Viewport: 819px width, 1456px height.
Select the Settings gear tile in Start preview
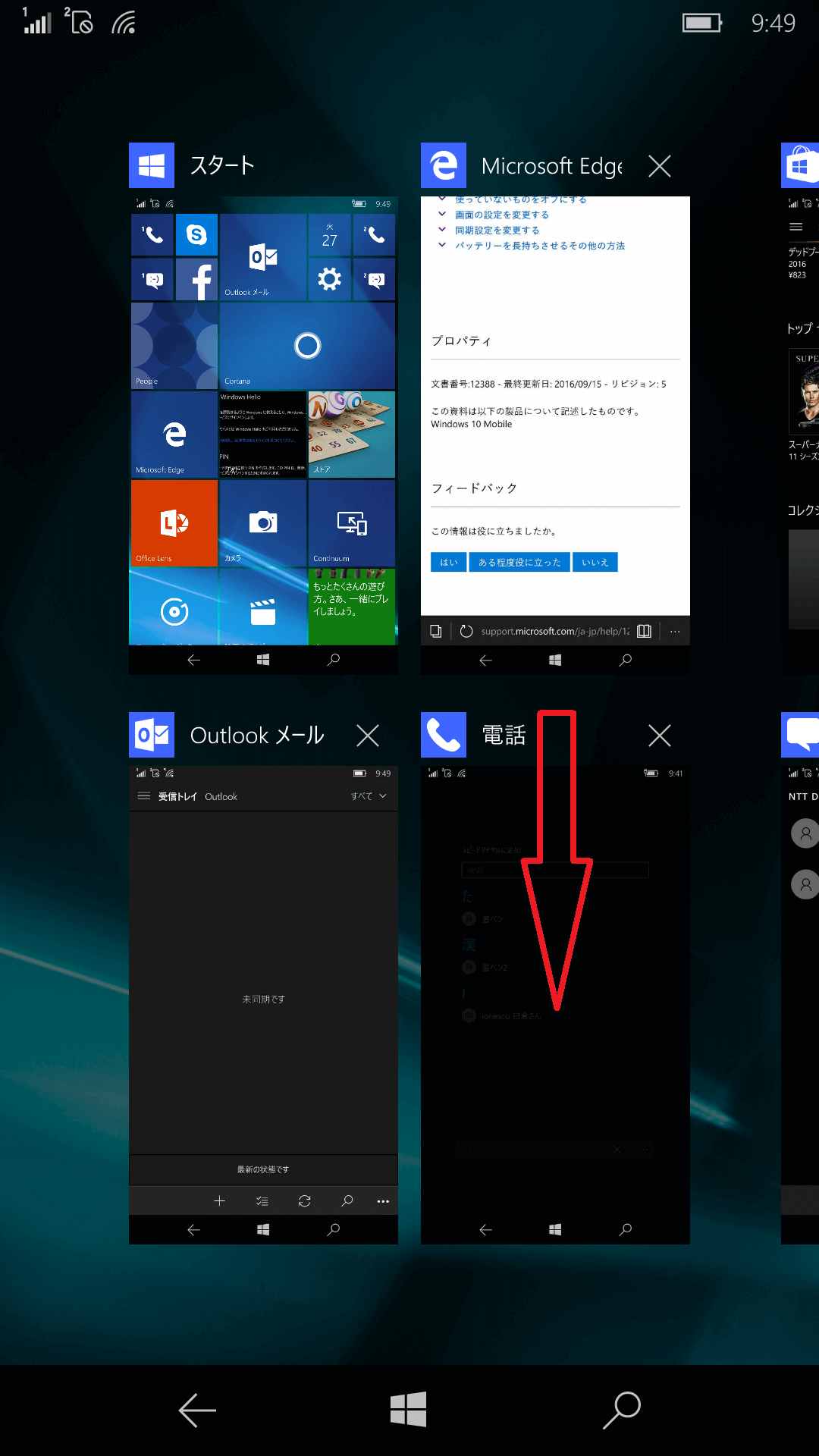click(x=329, y=279)
